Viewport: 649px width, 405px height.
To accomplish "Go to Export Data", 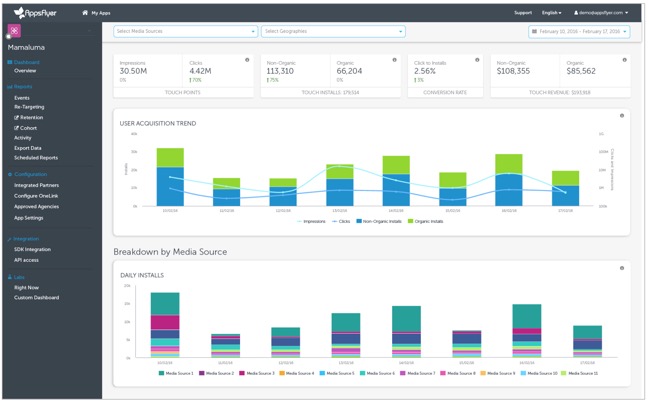I will click(x=28, y=148).
